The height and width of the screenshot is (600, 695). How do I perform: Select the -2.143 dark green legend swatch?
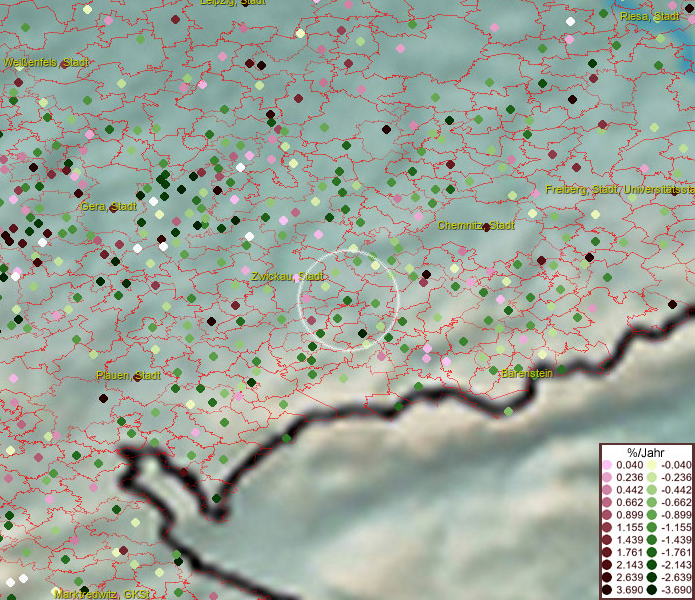(x=652, y=565)
